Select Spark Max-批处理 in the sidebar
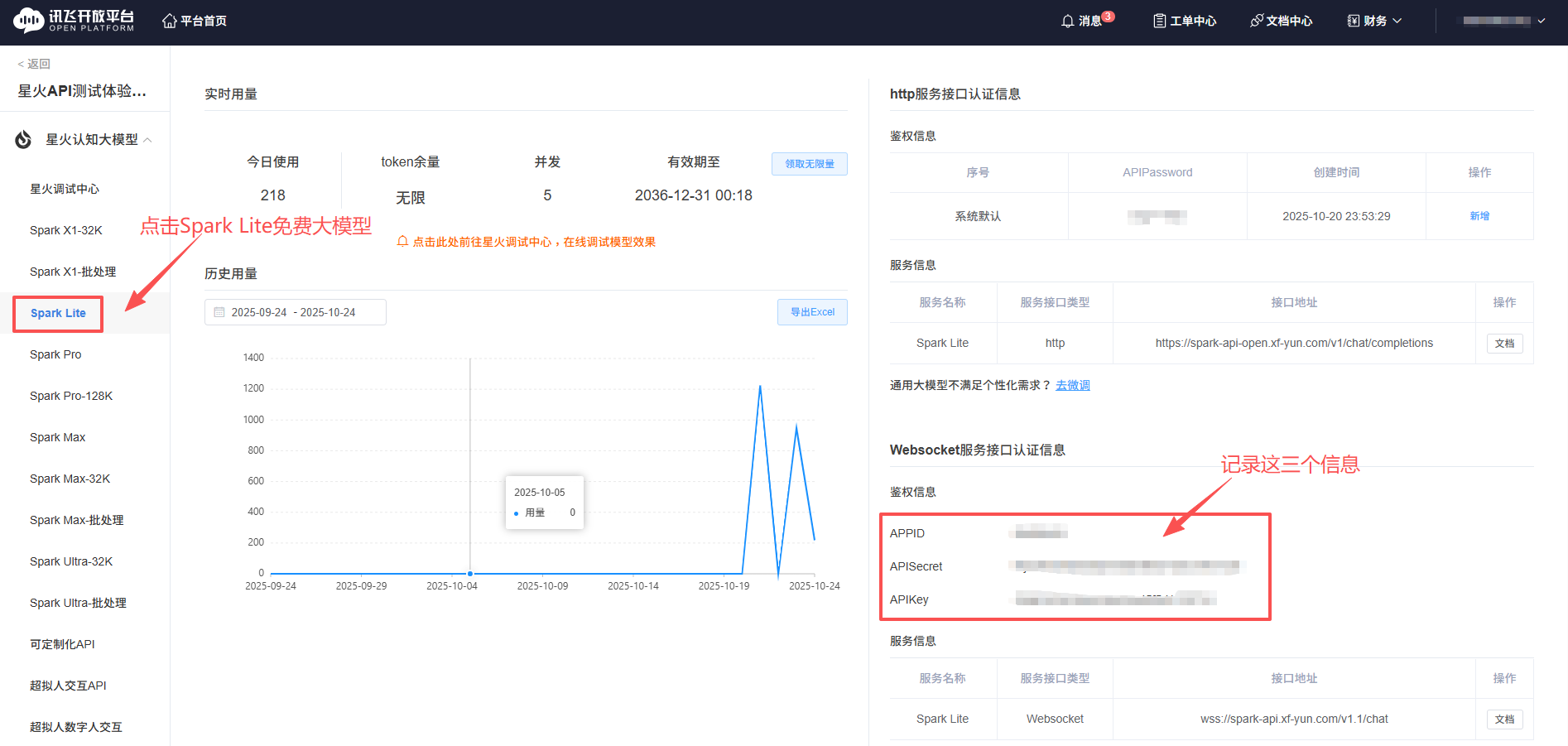 76,520
